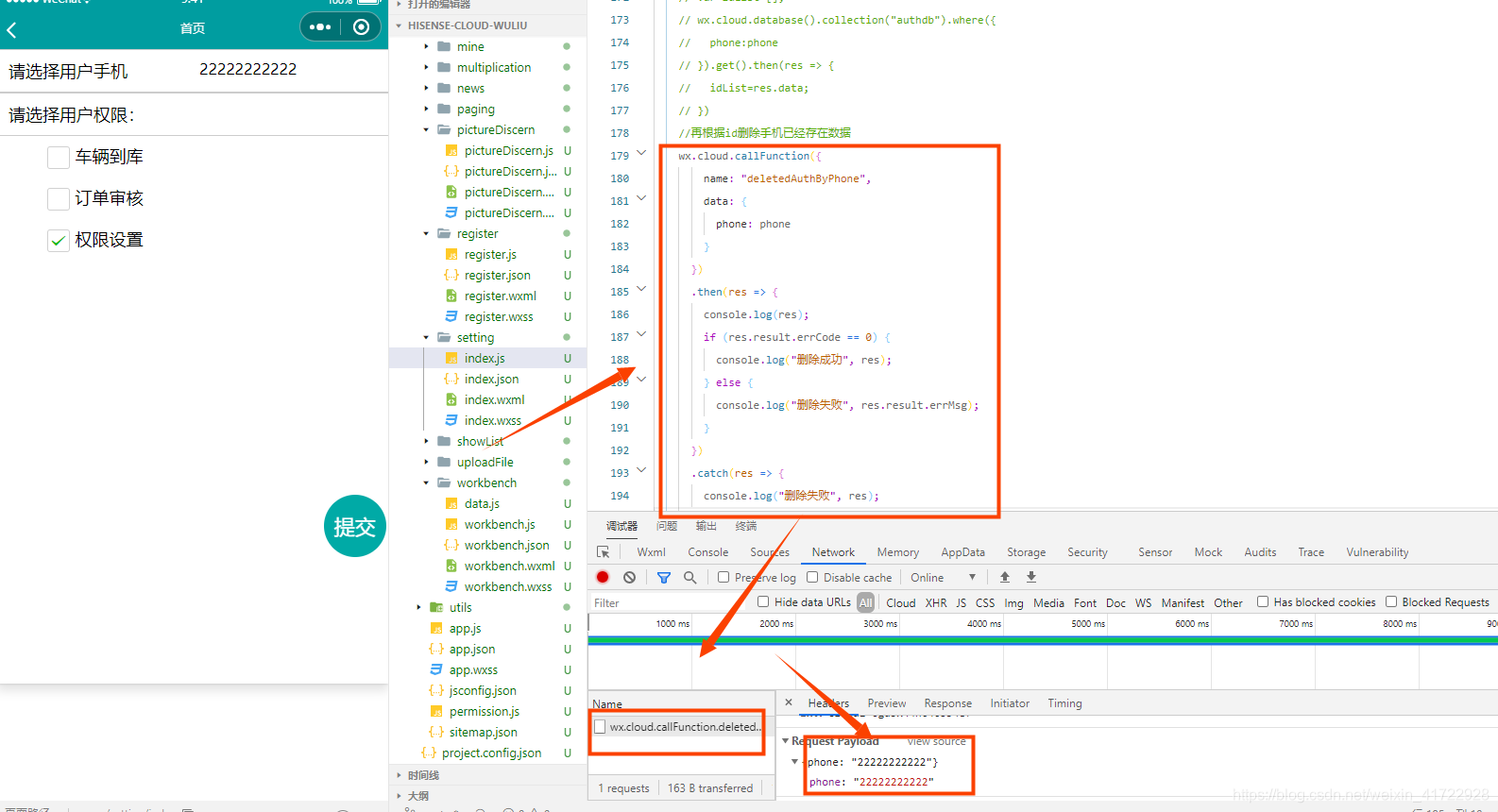1498x812 pixels.
Task: Collapse the setting folder
Action: click(426, 337)
